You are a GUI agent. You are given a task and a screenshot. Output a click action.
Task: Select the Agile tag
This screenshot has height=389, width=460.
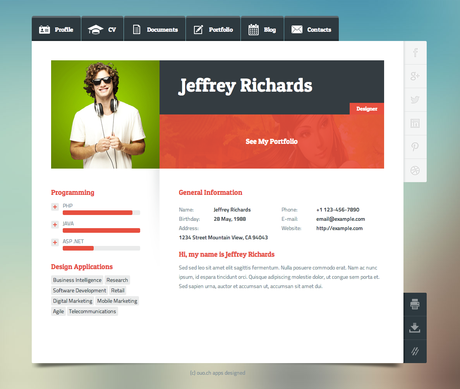pos(58,311)
